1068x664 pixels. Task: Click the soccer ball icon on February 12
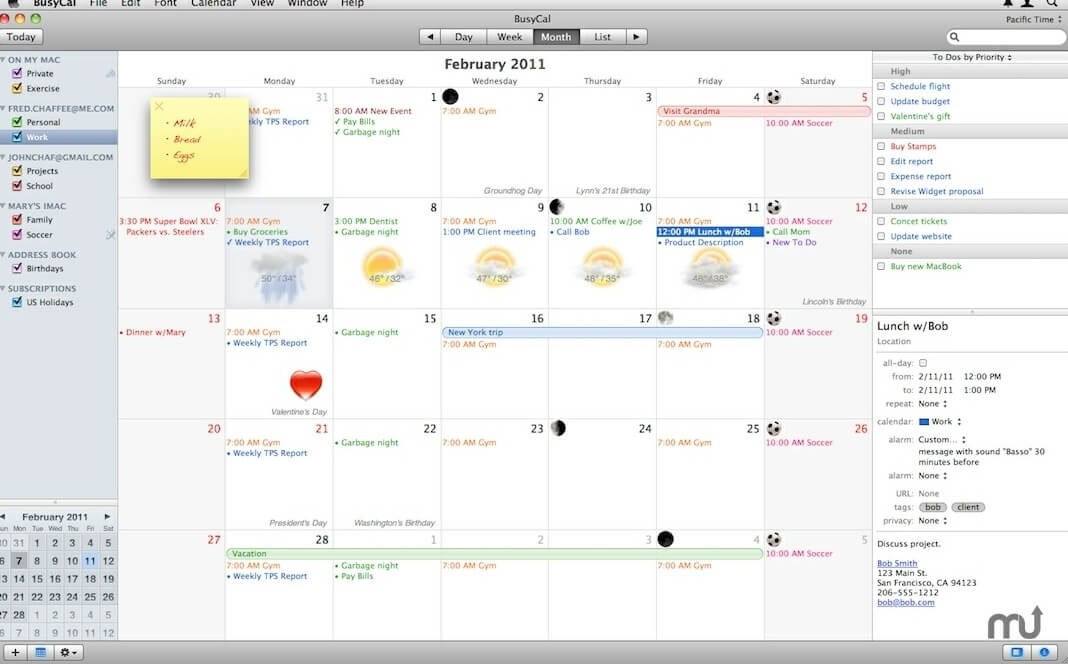[774, 207]
